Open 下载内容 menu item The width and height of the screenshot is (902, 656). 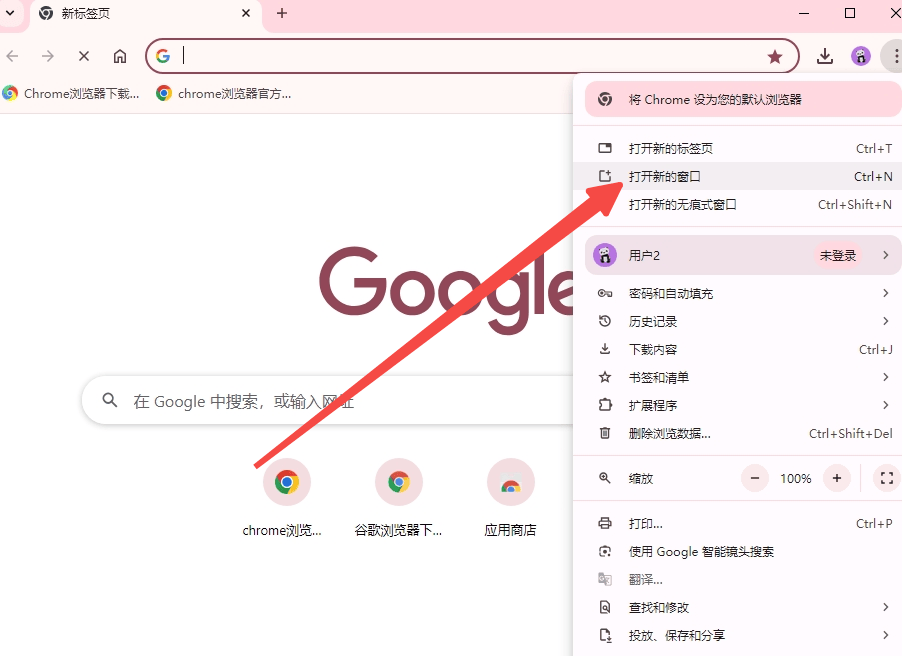[x=737, y=349]
